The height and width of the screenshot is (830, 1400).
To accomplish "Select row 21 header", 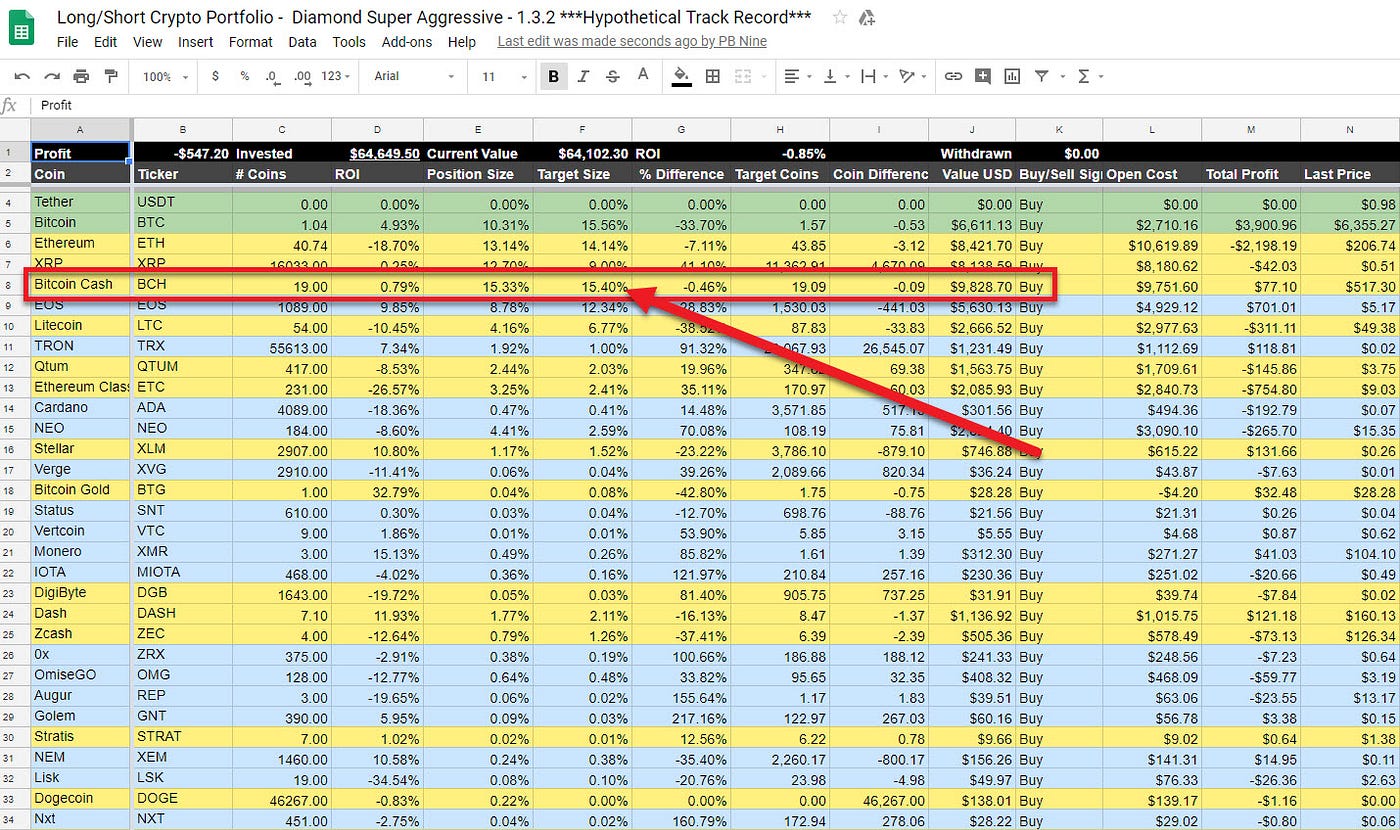I will click(15, 551).
